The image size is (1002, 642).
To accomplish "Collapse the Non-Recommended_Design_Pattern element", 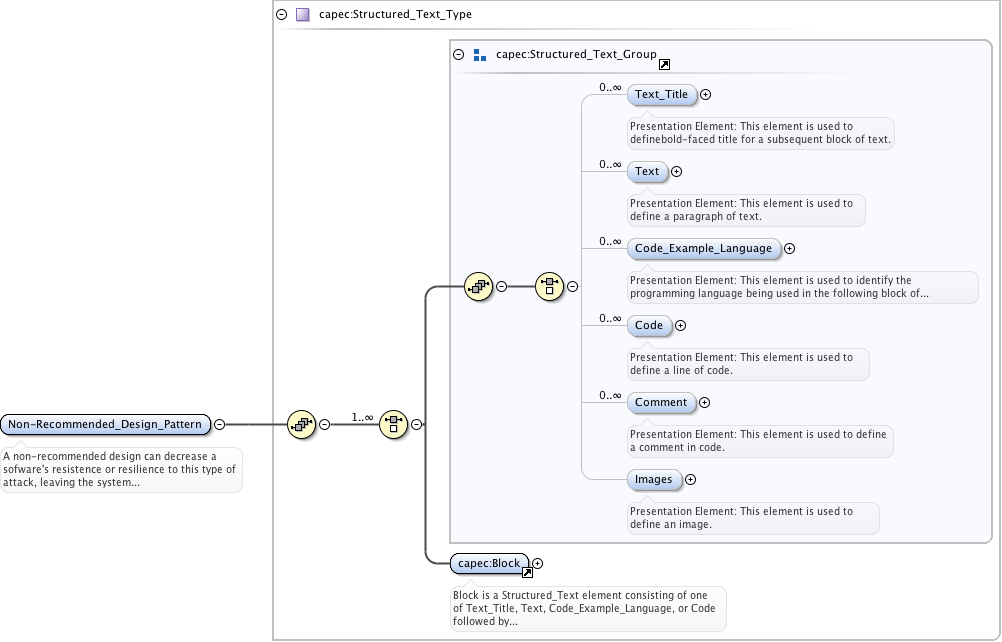I will coord(220,424).
